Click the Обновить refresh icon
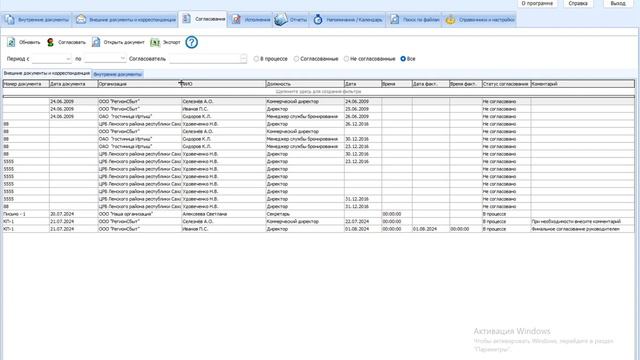 11,42
